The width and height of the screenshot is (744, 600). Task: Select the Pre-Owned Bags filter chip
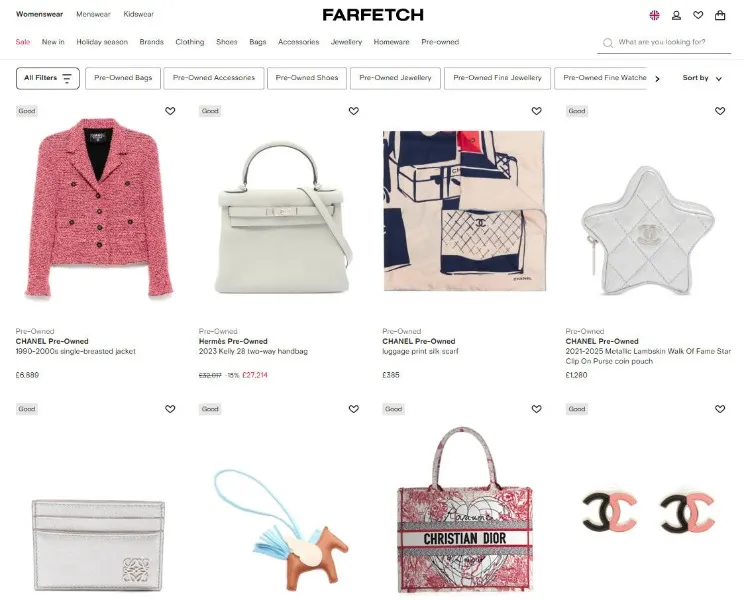click(123, 78)
